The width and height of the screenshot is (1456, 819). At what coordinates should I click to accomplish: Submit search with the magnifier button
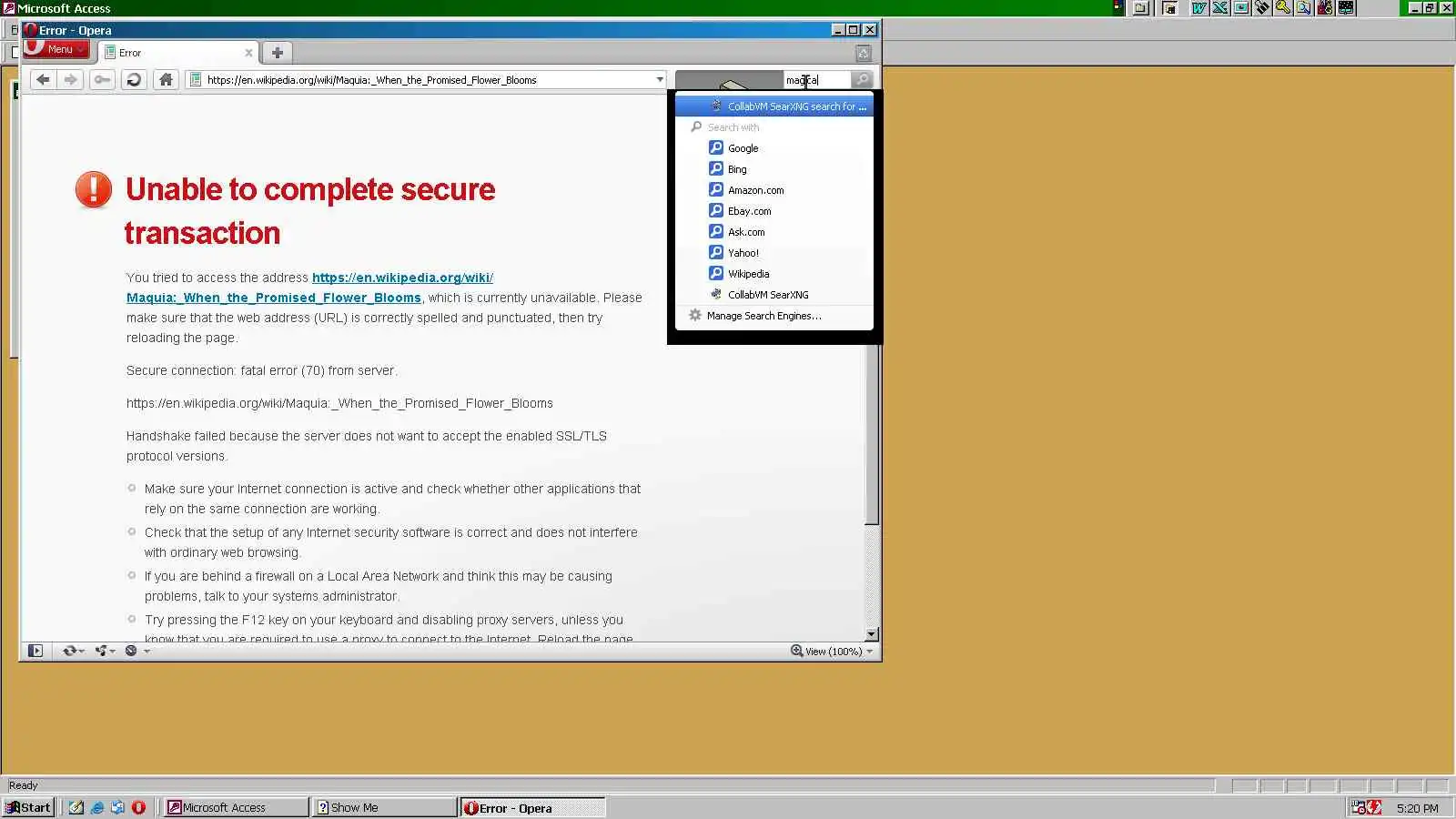(x=862, y=80)
